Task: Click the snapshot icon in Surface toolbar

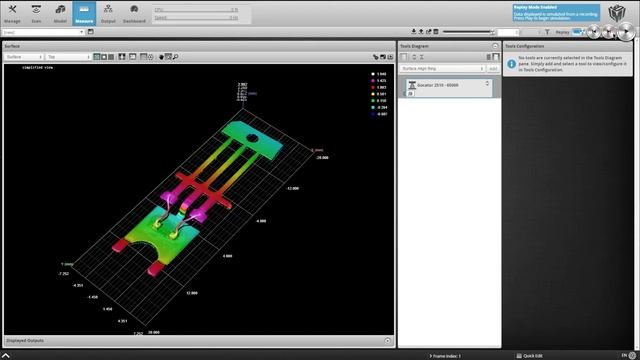Action: 383,57
